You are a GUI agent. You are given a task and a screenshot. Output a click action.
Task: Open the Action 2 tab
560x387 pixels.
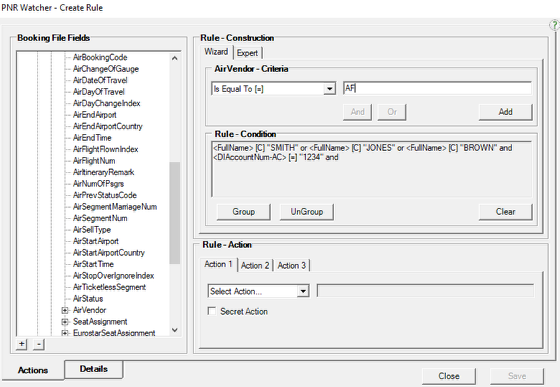click(x=255, y=266)
